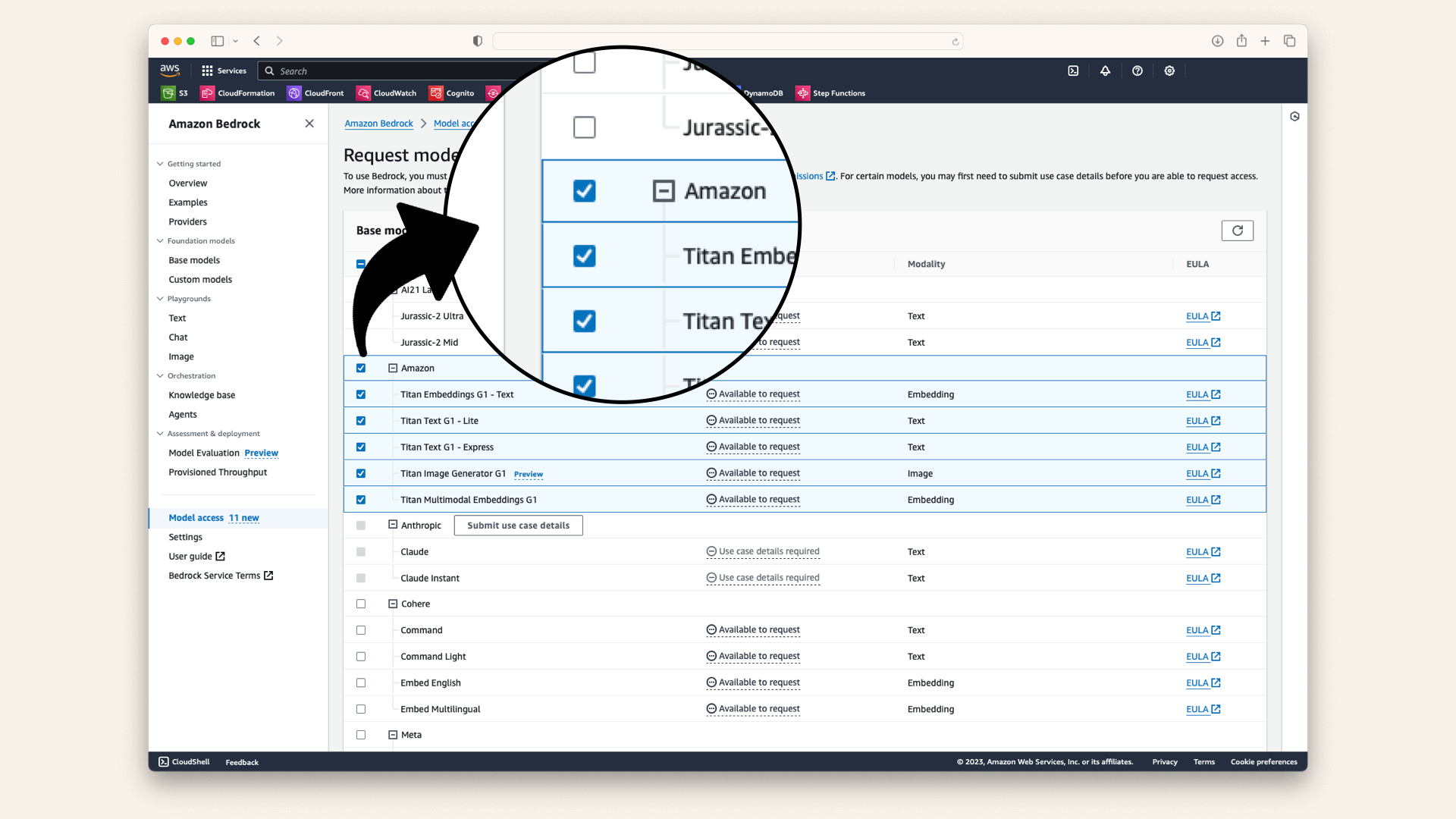
Task: Check the Meta provider checkbox
Action: (361, 735)
